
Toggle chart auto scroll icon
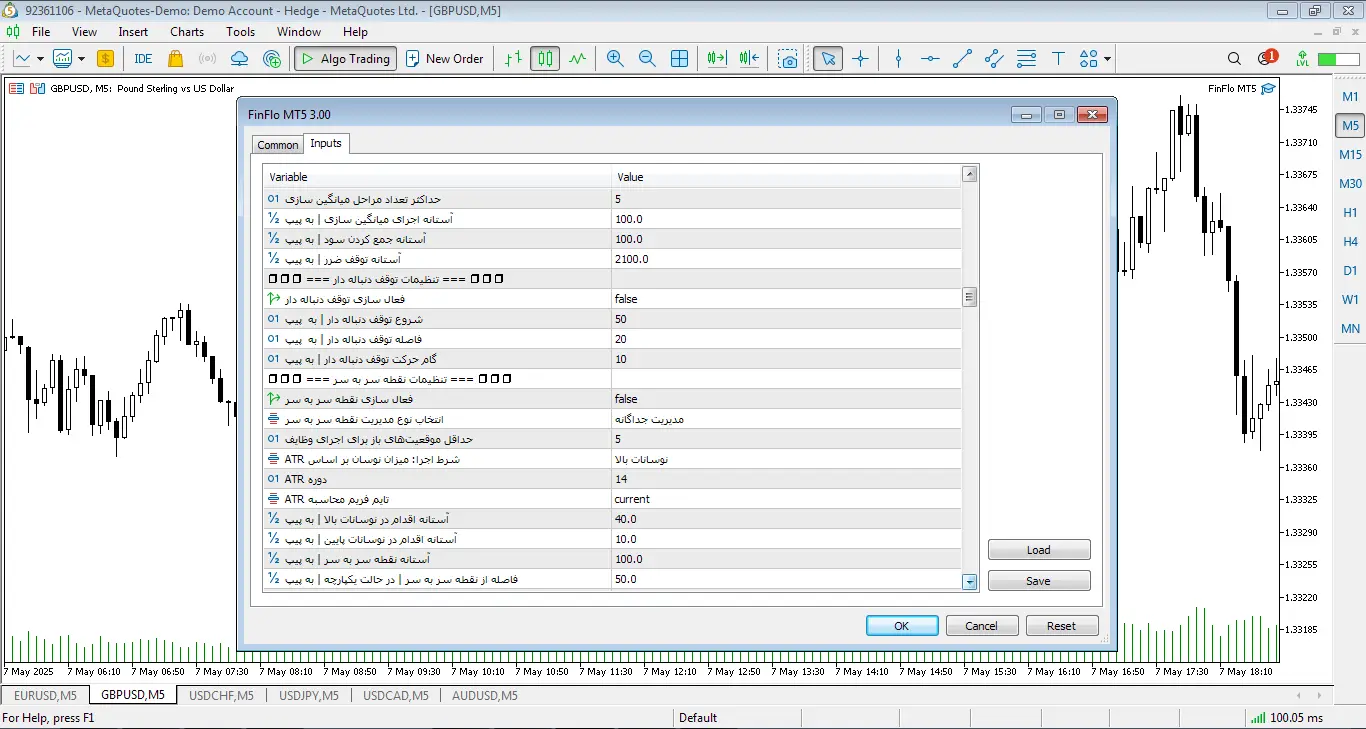[x=716, y=59]
